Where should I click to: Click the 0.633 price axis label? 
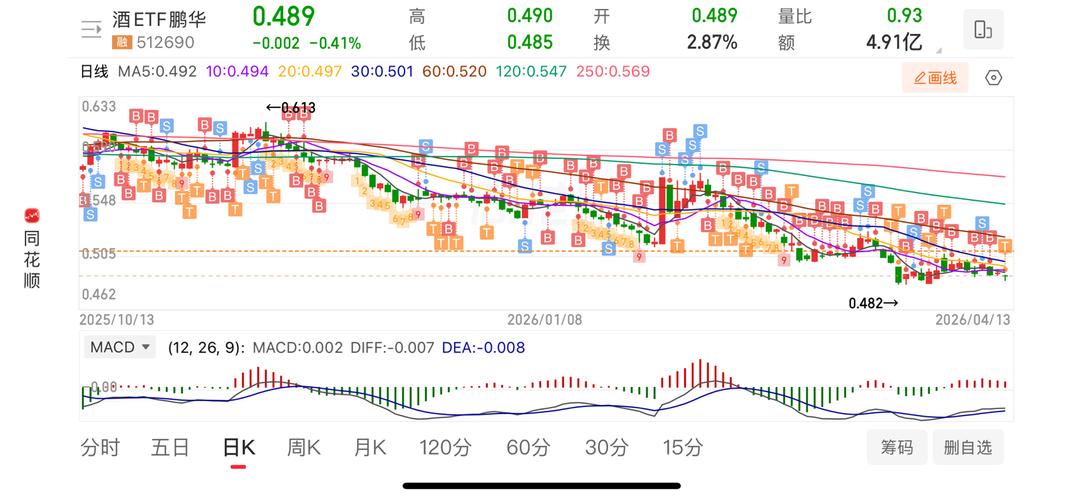99,106
